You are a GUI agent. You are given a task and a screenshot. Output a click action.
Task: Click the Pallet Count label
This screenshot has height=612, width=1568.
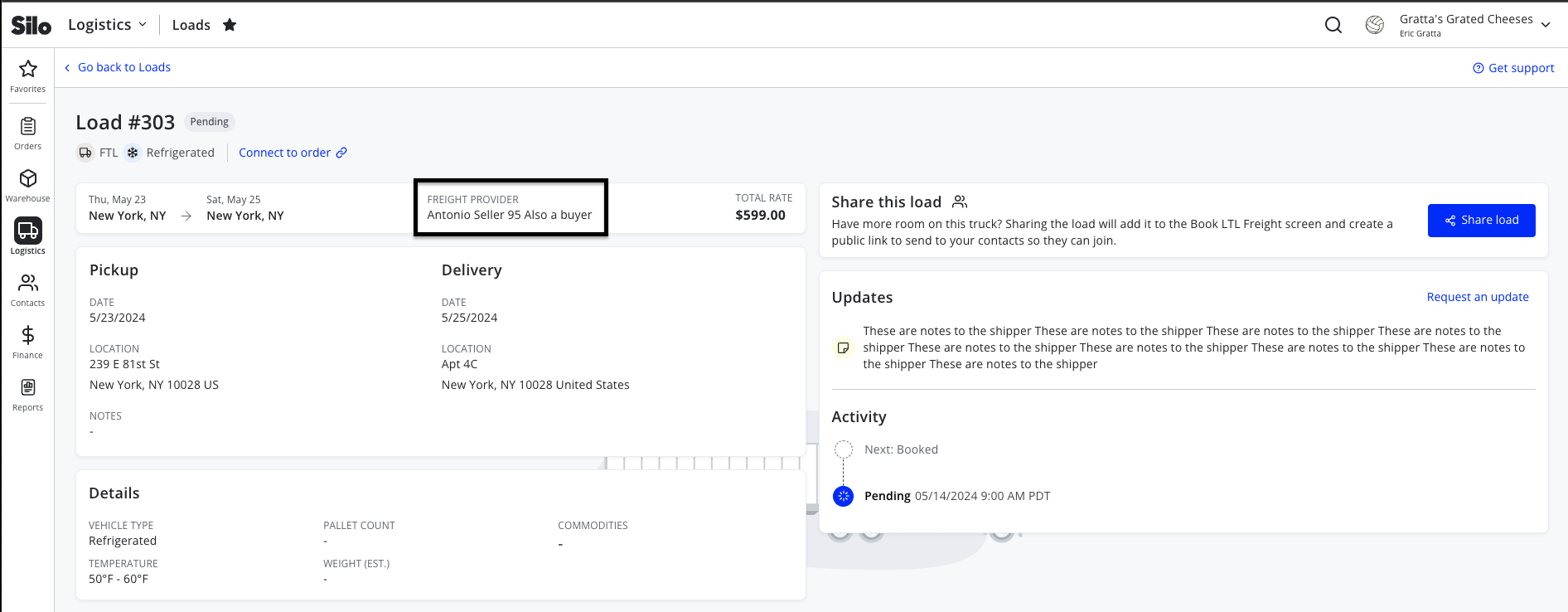pos(359,526)
